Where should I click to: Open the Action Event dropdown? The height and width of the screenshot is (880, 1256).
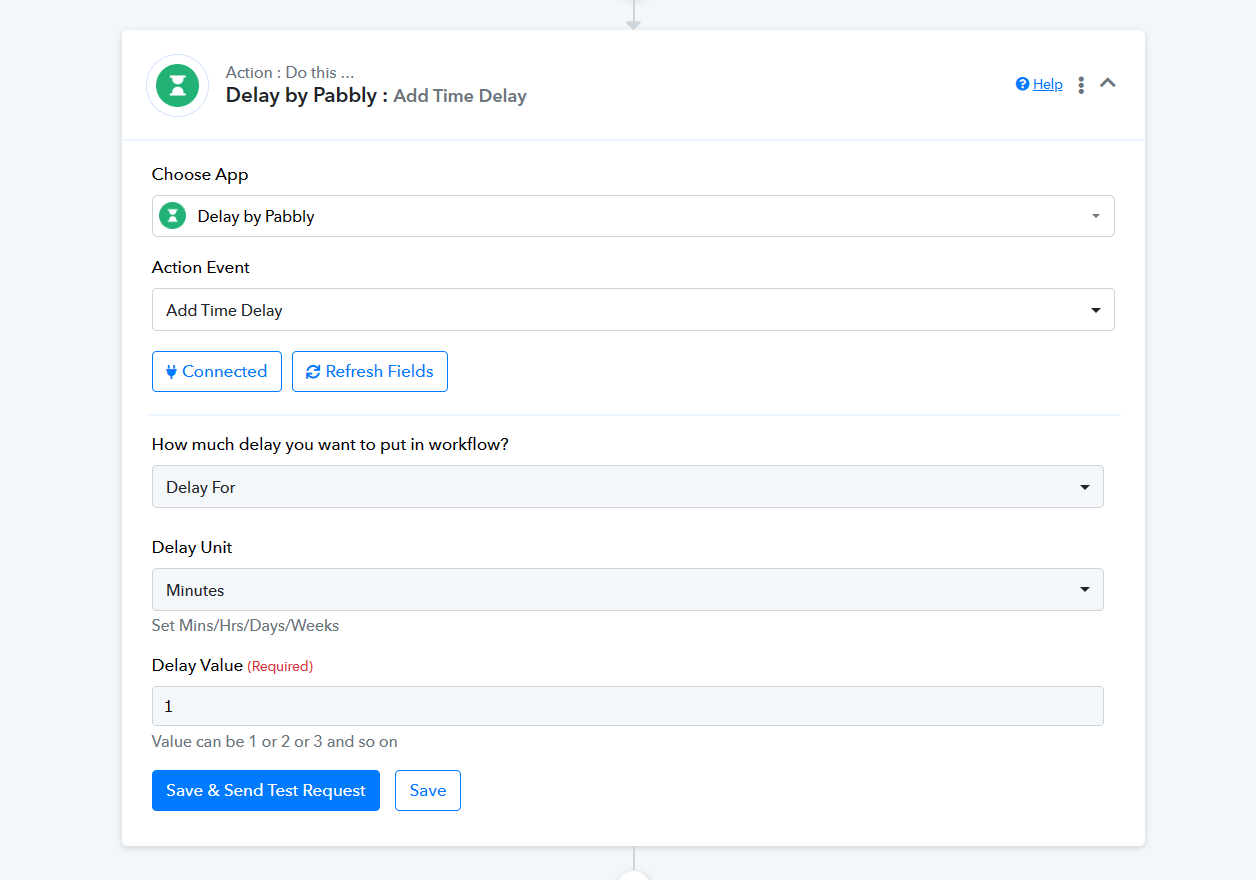(x=633, y=310)
